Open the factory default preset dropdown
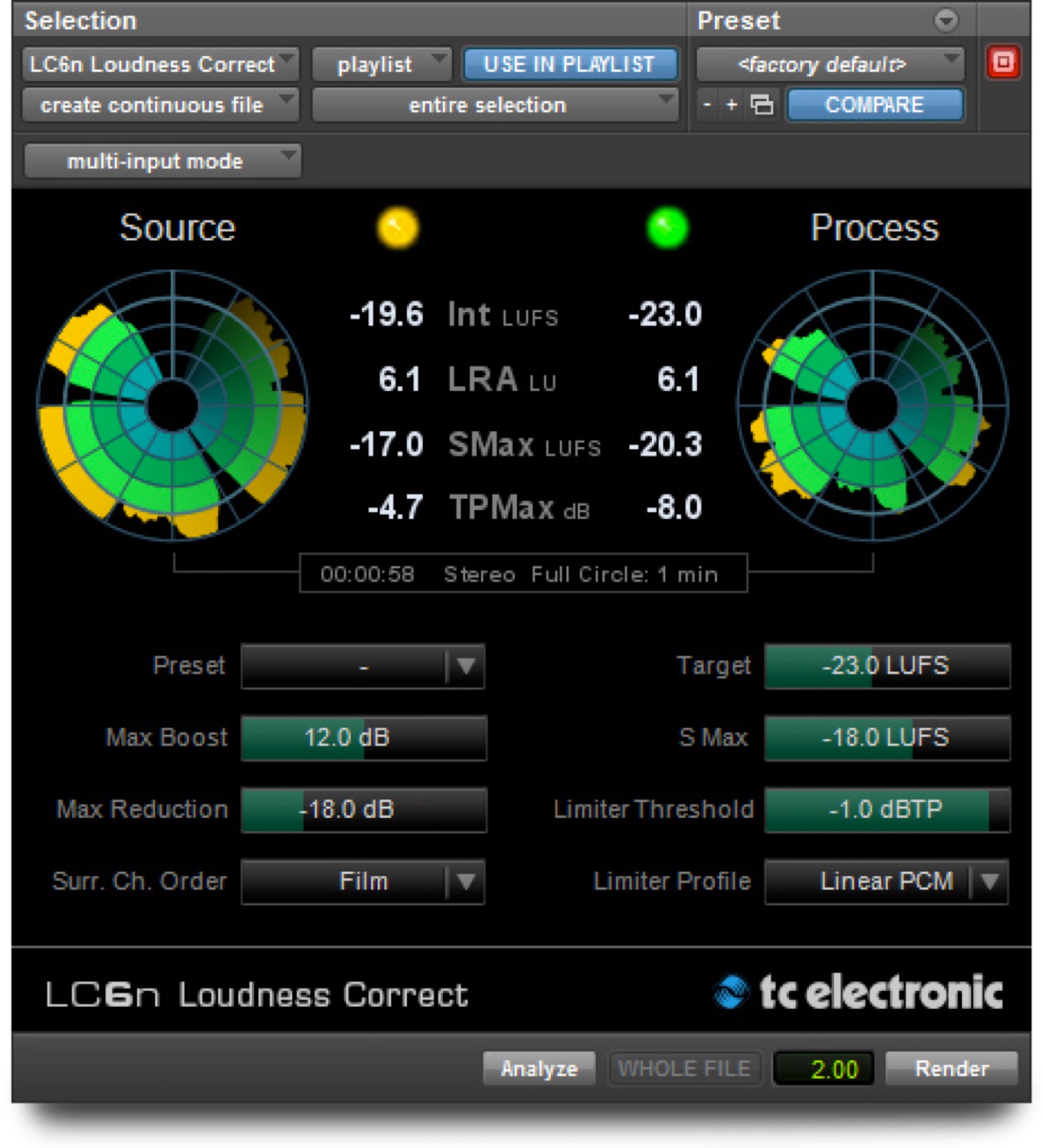This screenshot has width=1043, height=1148. 830,65
